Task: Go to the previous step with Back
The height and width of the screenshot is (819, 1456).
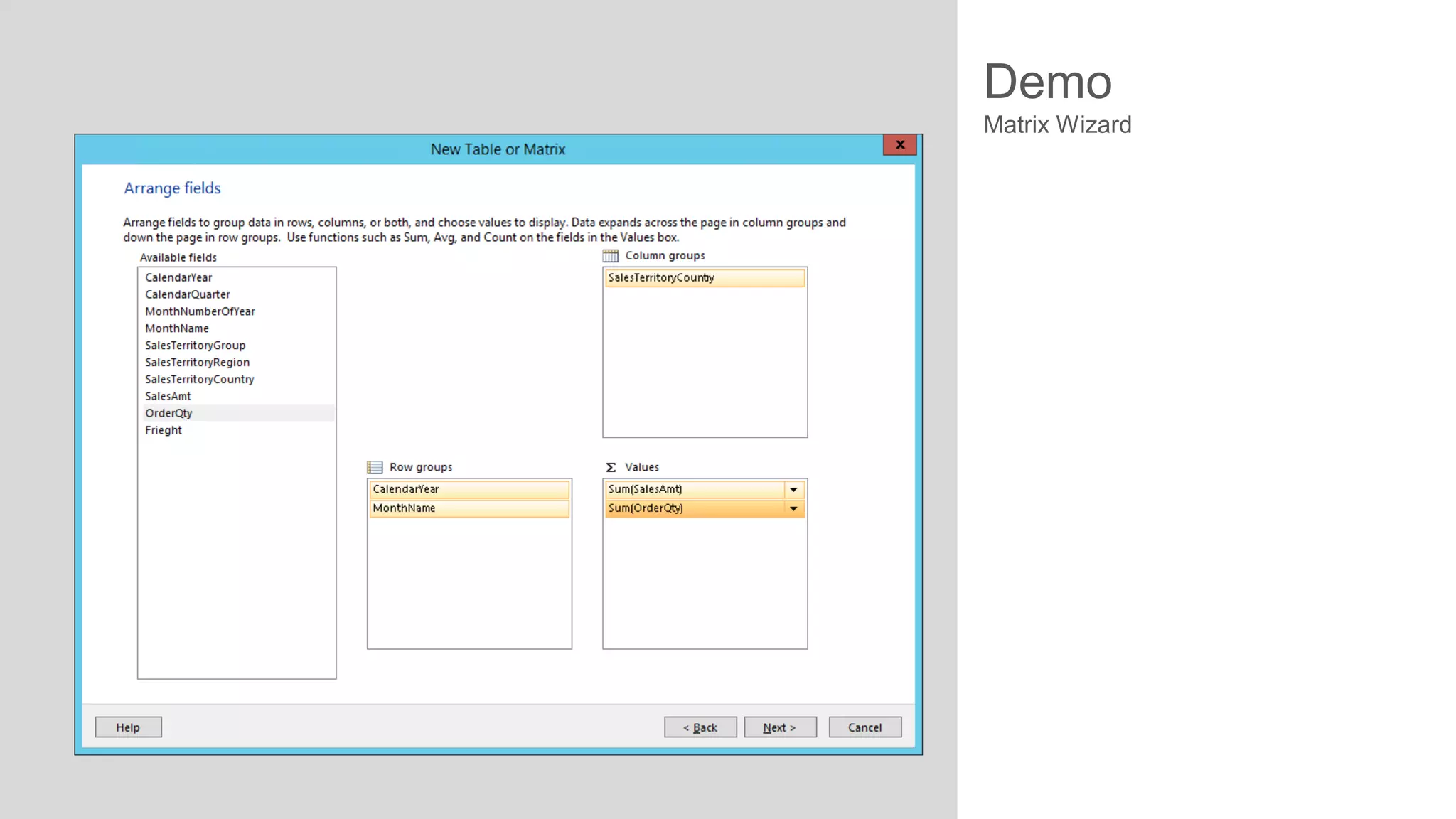Action: pos(700,727)
